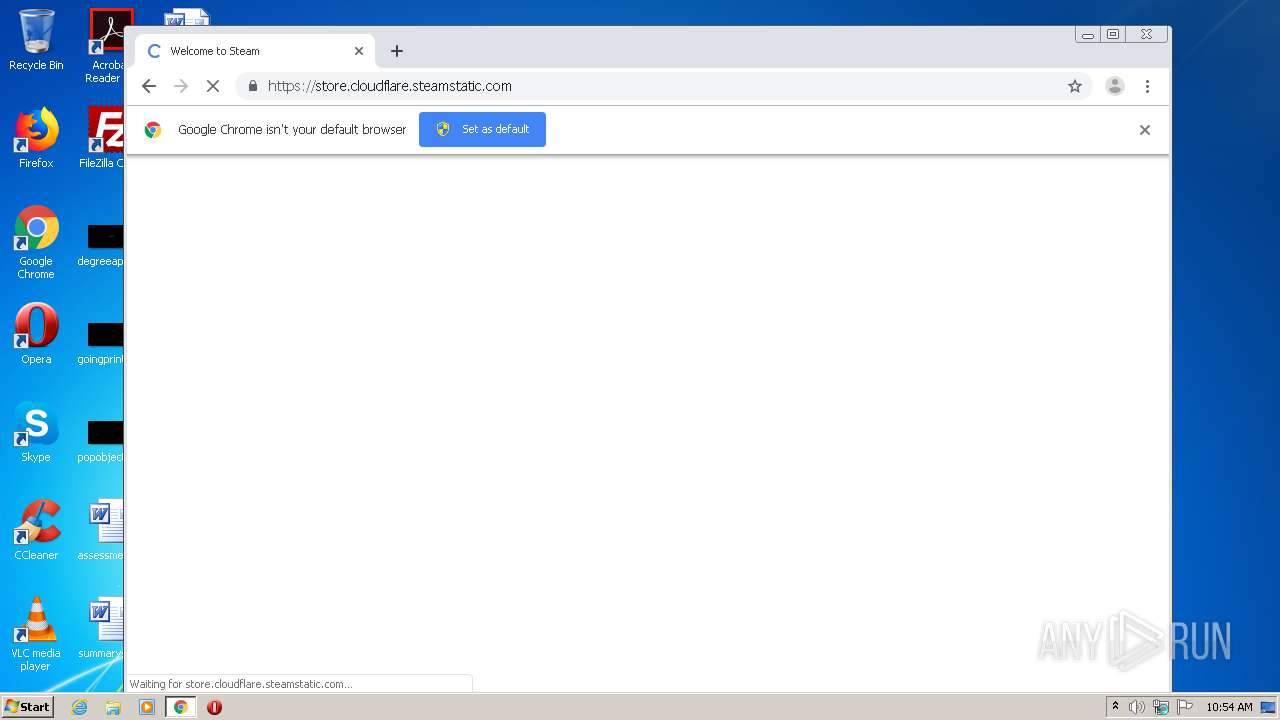This screenshot has width=1280, height=720.
Task: Stop loading the page with X button
Action: pyautogui.click(x=213, y=86)
